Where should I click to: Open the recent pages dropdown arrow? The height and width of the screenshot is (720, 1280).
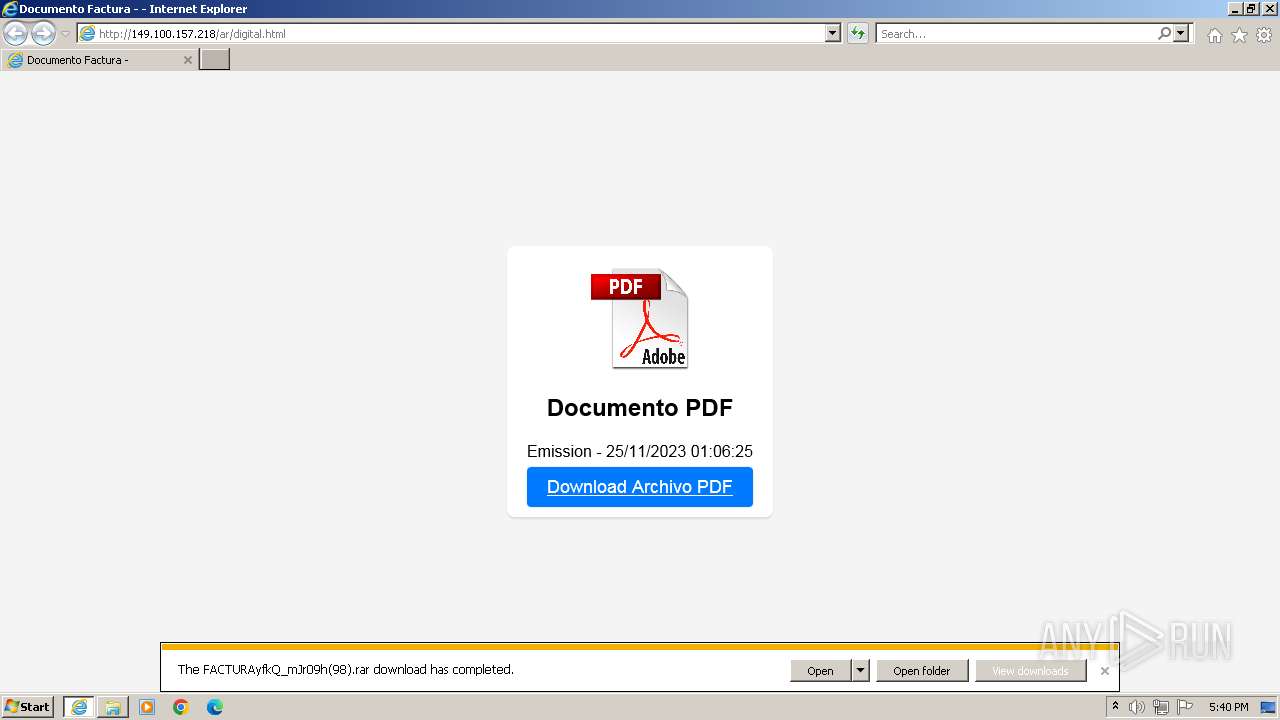(65, 34)
